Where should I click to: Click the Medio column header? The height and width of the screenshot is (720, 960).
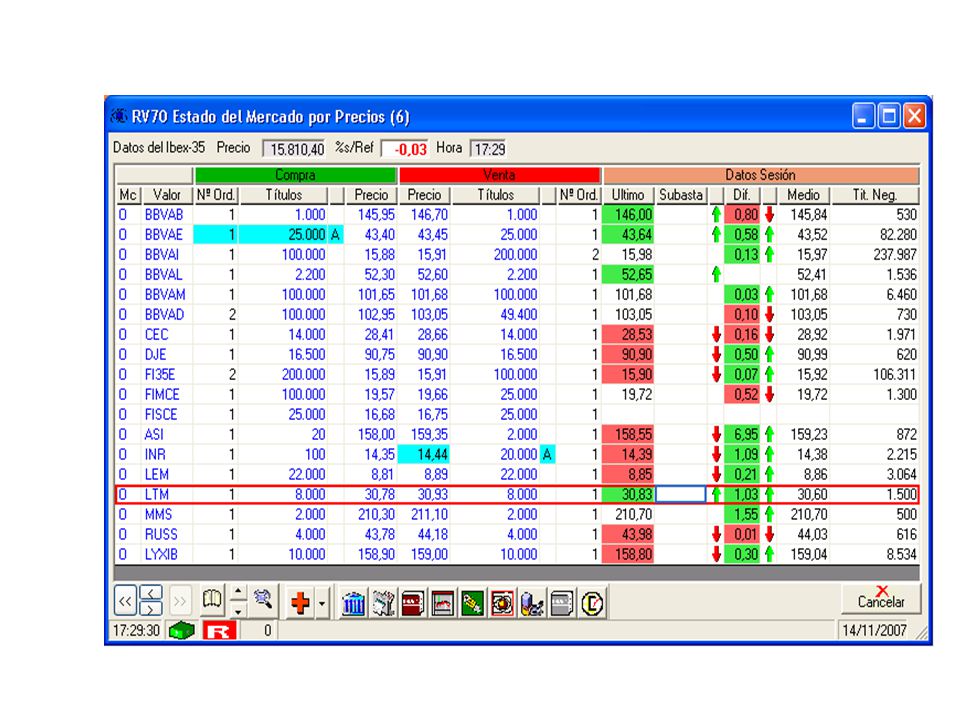click(803, 195)
